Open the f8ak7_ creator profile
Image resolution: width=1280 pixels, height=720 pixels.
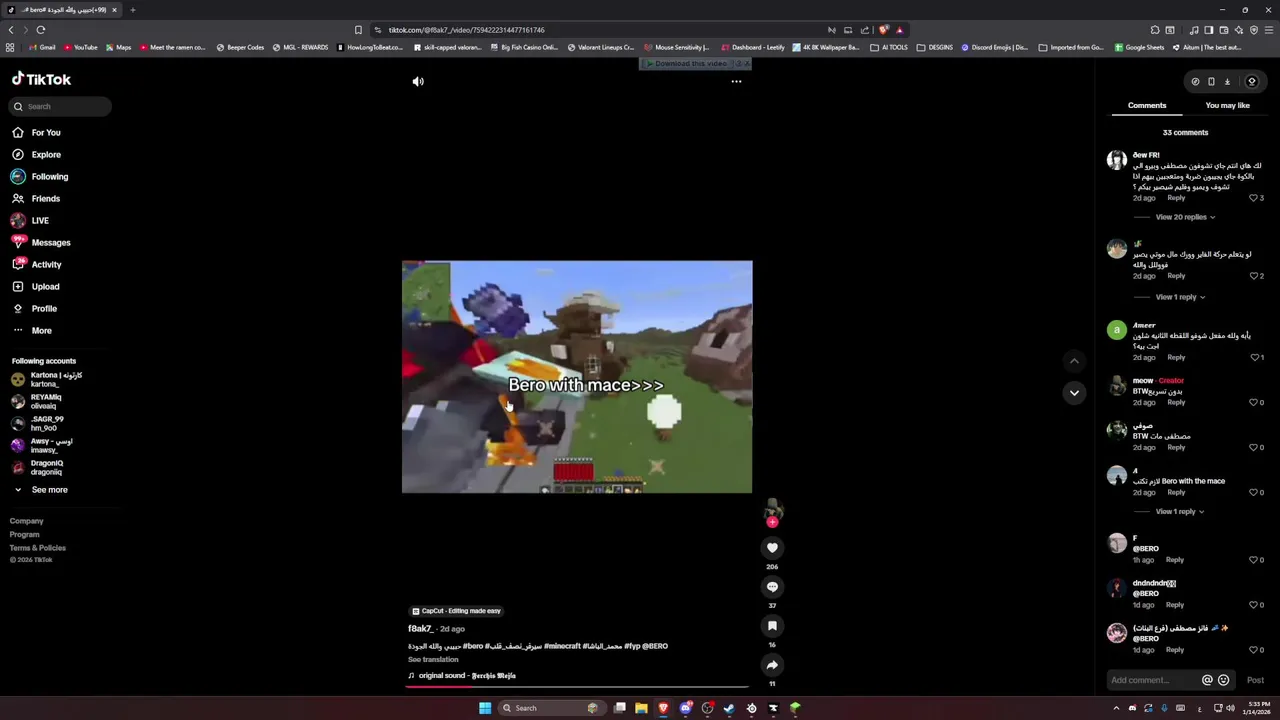coord(420,629)
